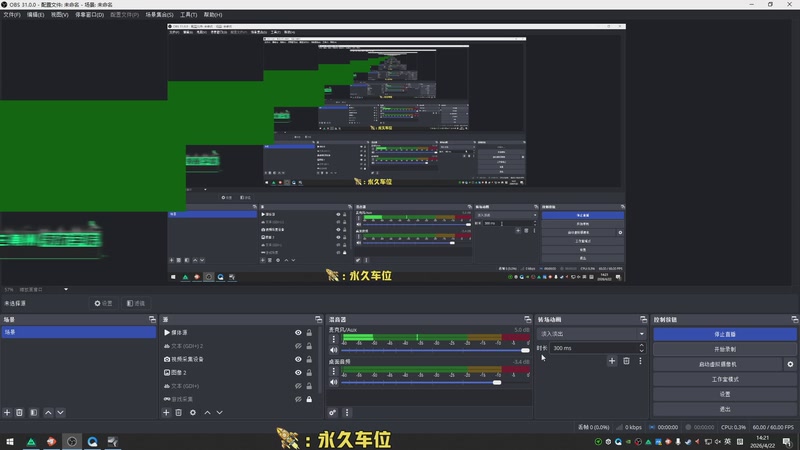Adjust the 桌面音频 volume slider
This screenshot has height=450, width=800.
435,382
